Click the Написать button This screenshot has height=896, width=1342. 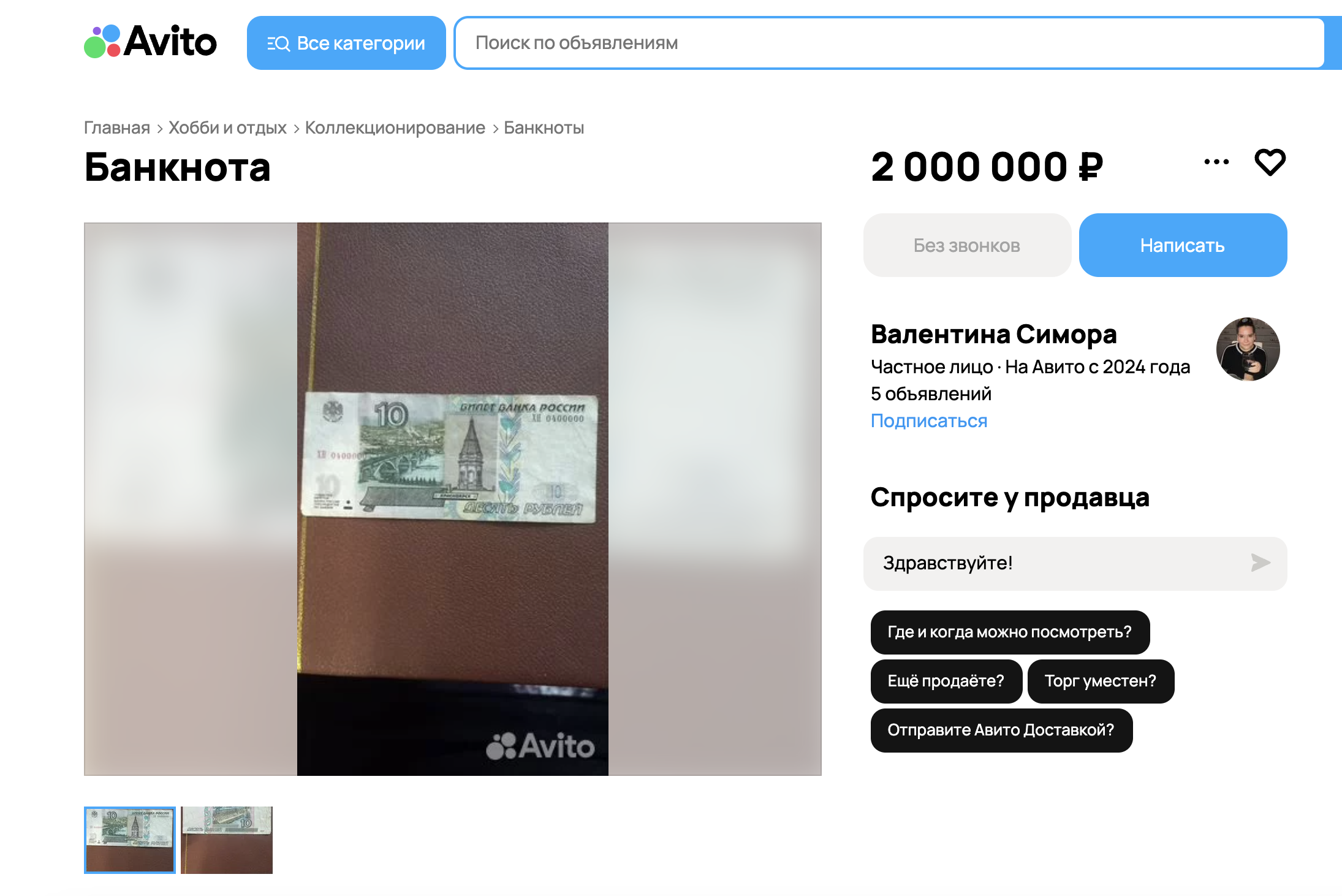[1183, 245]
